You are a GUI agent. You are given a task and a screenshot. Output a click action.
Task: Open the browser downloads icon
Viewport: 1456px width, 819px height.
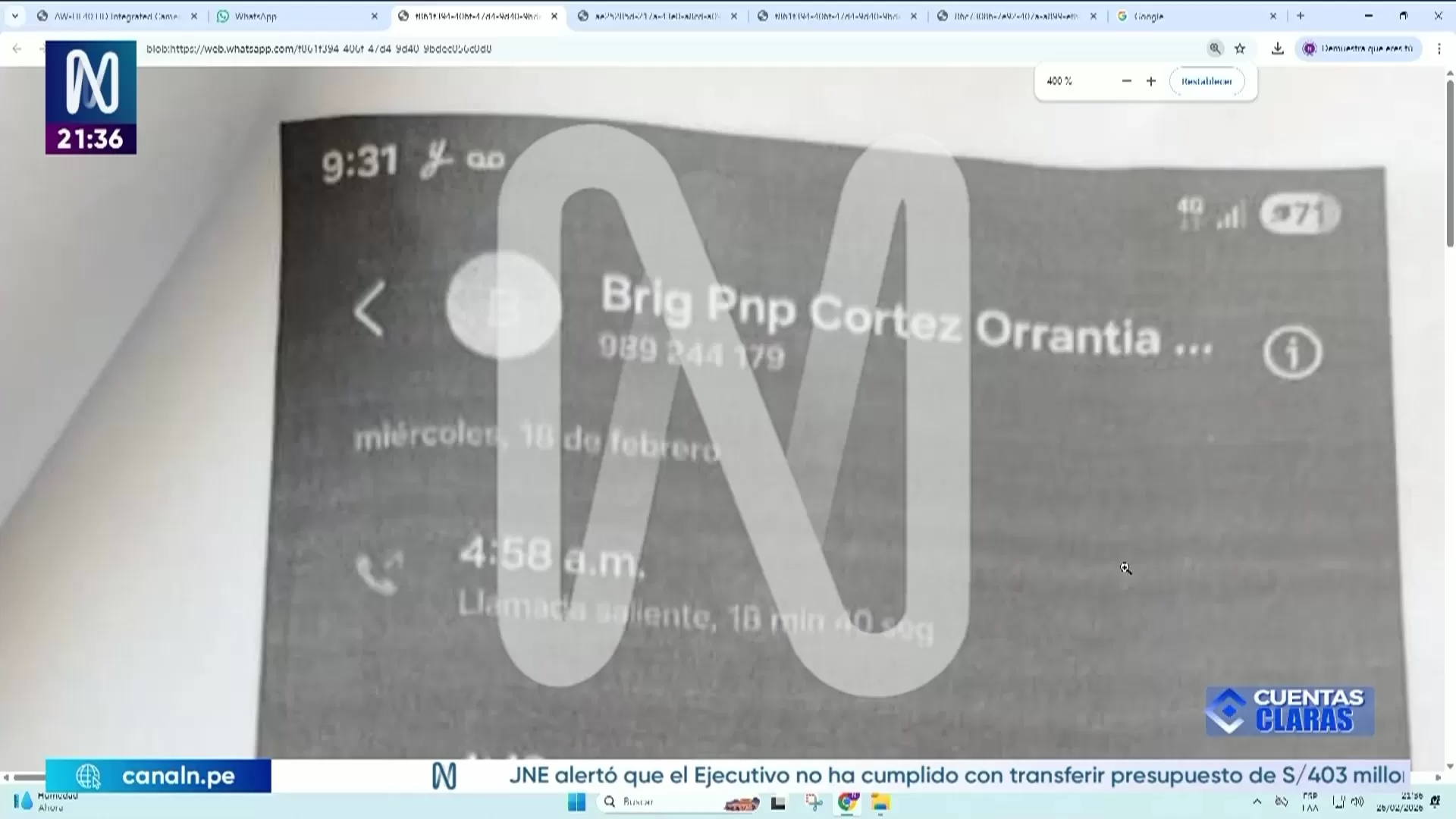tap(1278, 49)
